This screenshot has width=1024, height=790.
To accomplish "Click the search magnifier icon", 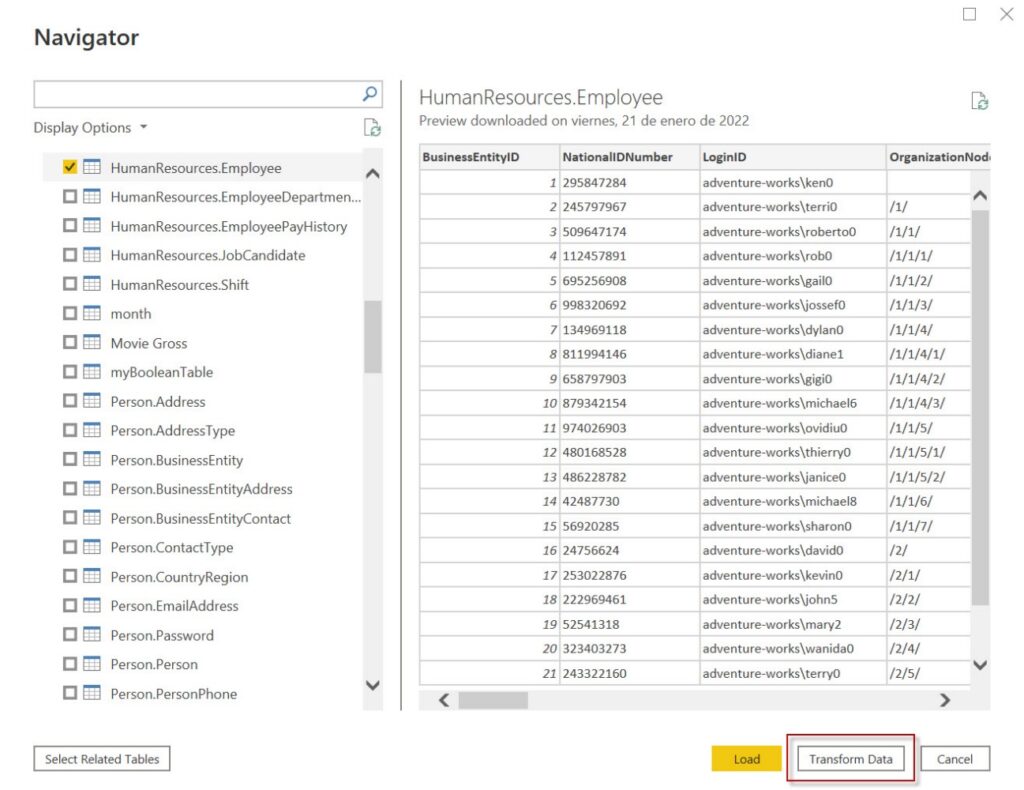I will (371, 92).
